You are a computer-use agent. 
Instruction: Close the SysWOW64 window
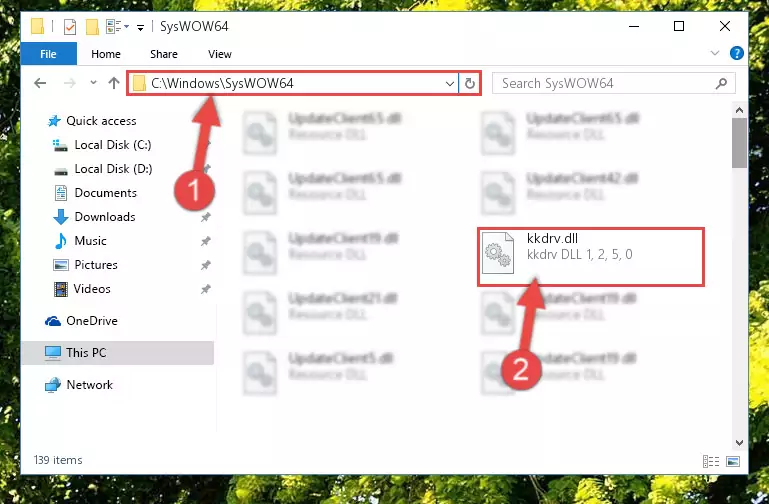725,26
